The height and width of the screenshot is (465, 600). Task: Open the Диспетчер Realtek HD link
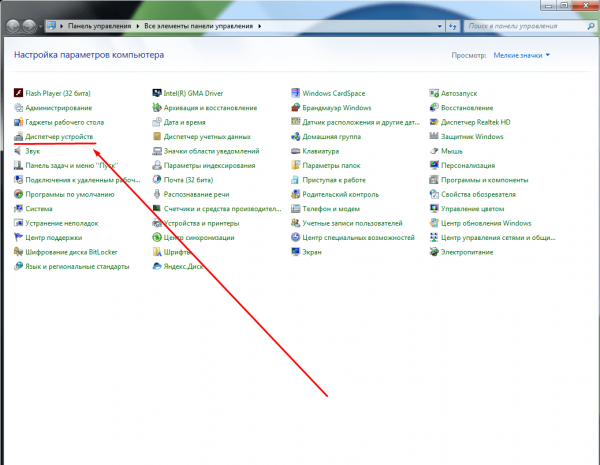tap(476, 122)
